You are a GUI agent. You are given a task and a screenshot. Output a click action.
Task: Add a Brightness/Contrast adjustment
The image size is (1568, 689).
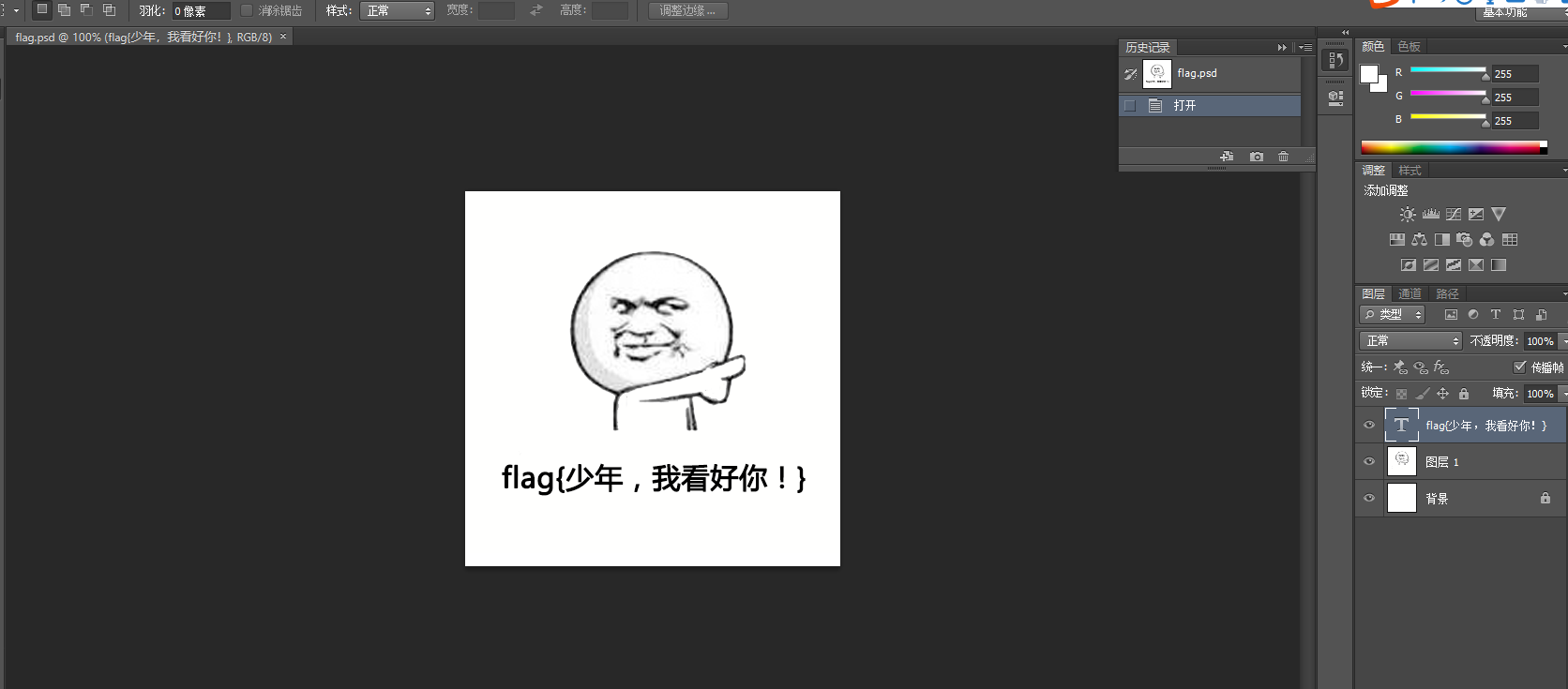tap(1408, 215)
